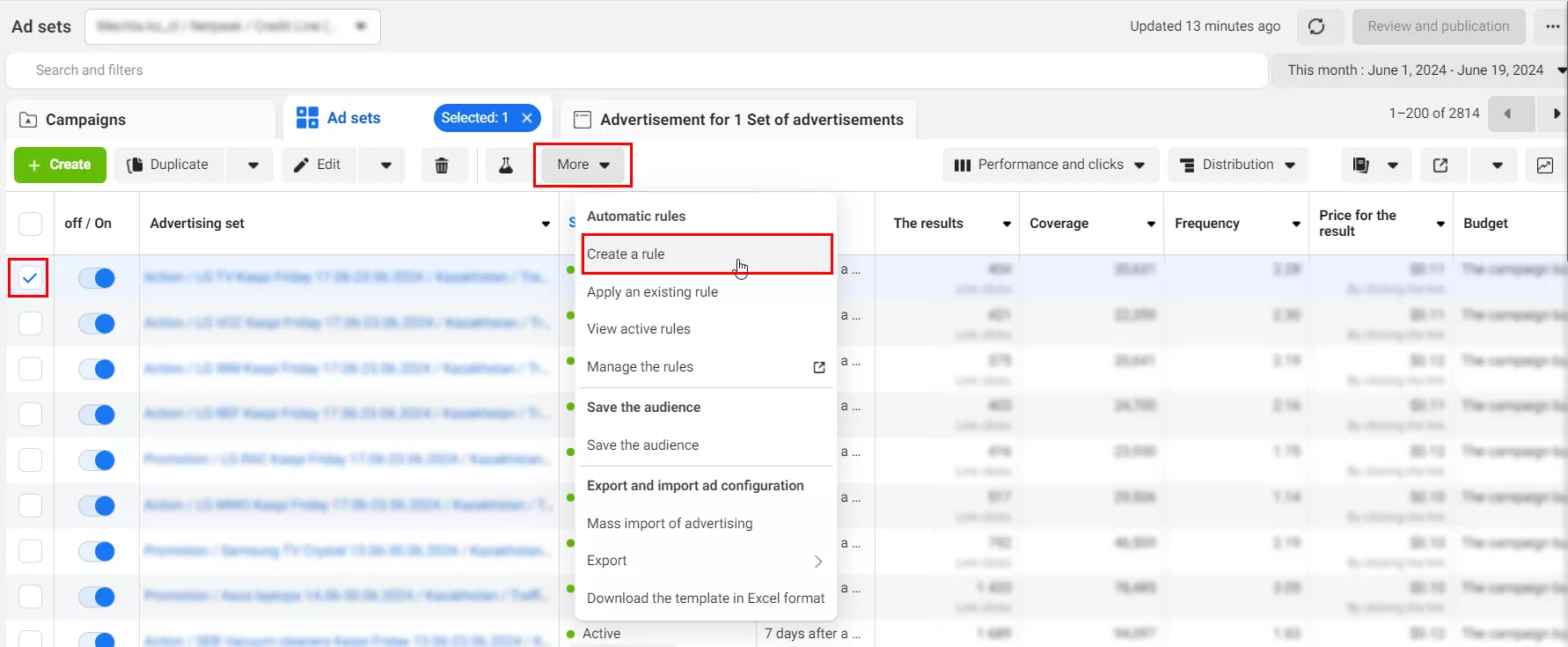Open Coverage column sort arrow

tap(1151, 224)
